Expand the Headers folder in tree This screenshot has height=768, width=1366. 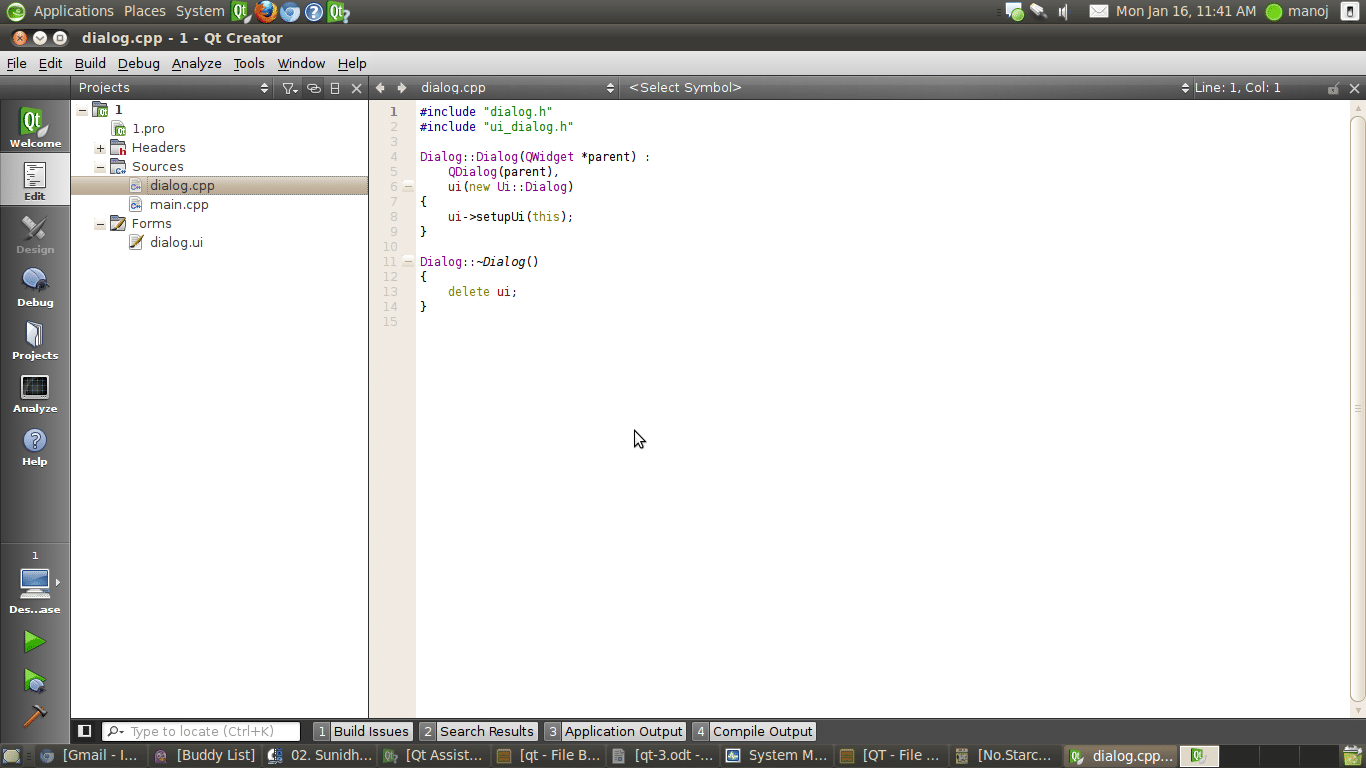(x=100, y=148)
